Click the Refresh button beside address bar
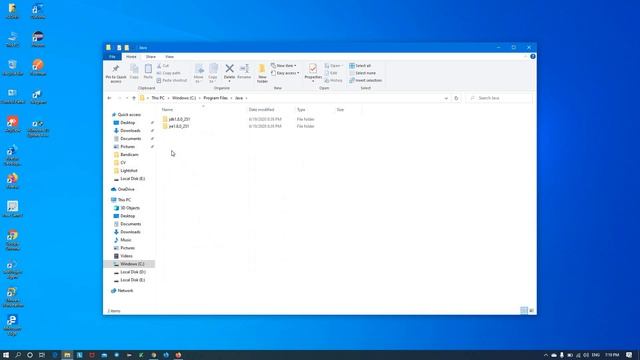Viewport: 640px width, 360px height. (456, 98)
